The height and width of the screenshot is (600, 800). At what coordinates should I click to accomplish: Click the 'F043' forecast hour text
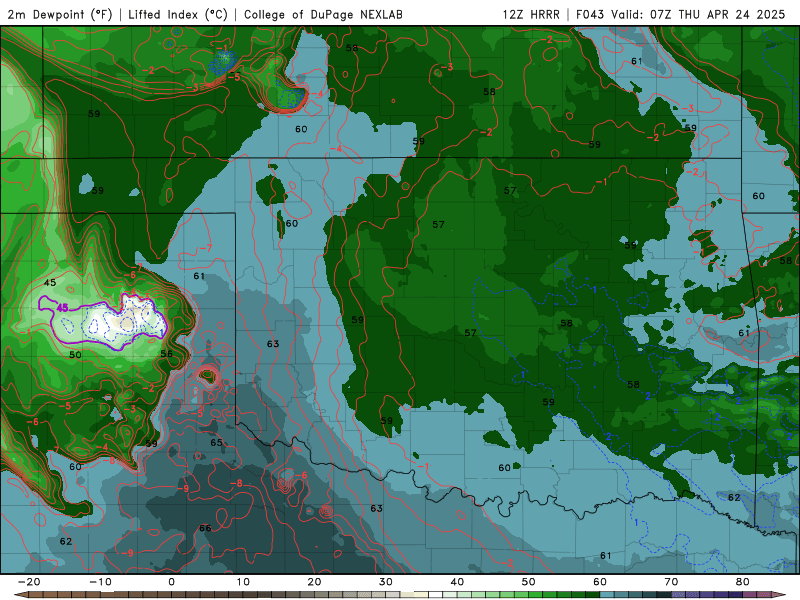click(x=590, y=14)
